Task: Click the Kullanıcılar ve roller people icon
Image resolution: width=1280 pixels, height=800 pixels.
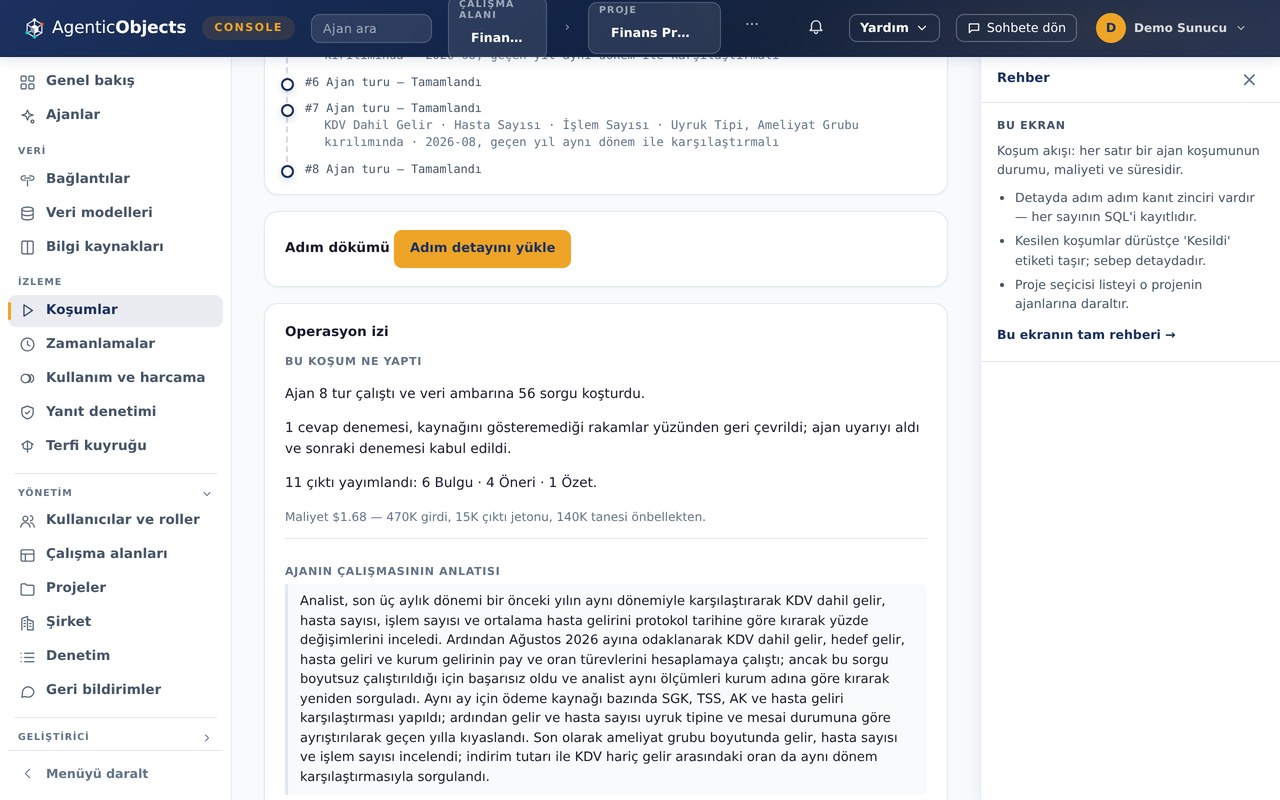Action: pos(28,520)
